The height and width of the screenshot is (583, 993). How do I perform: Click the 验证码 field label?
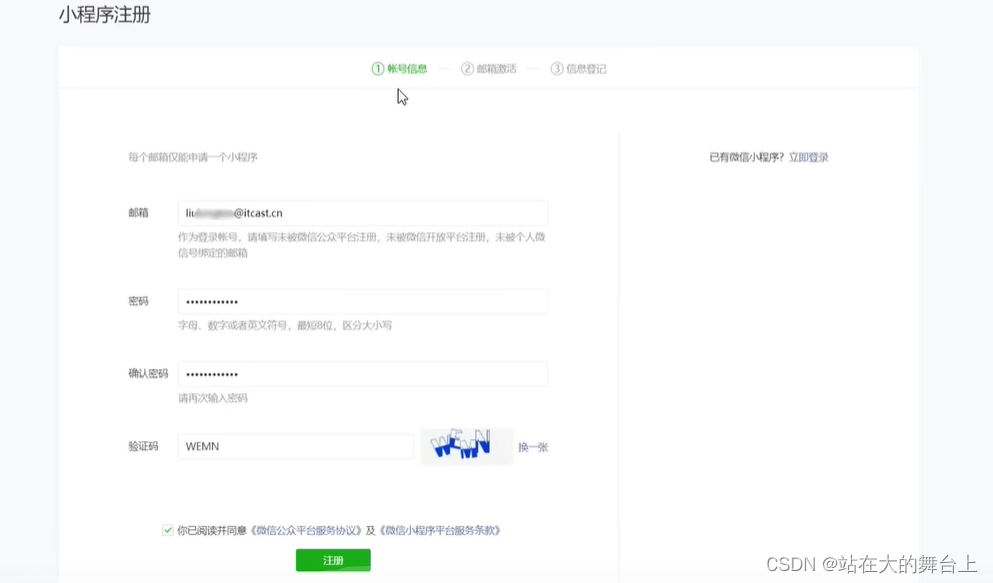pos(143,446)
